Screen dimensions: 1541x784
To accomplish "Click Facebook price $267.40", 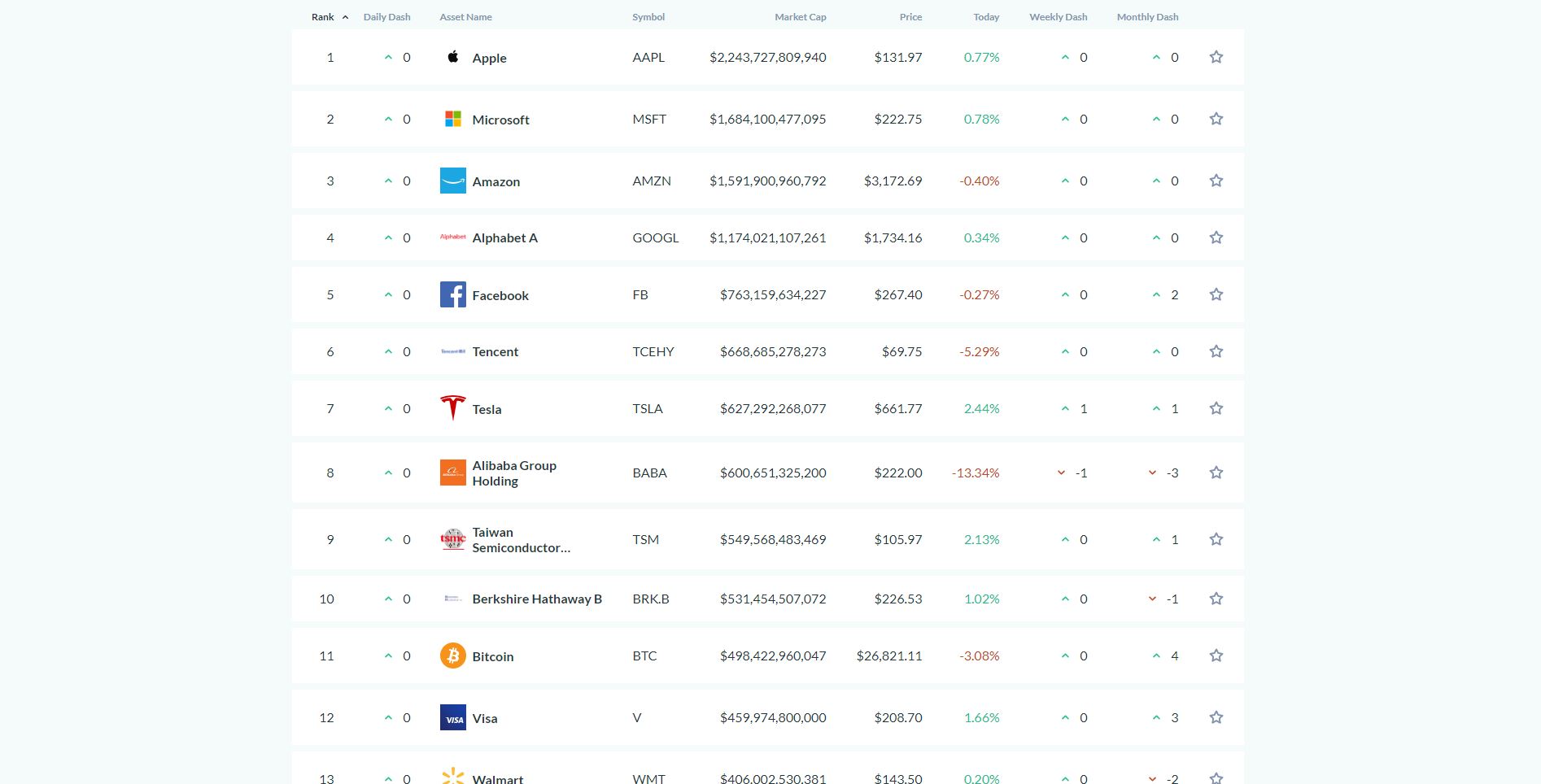I will 898,294.
